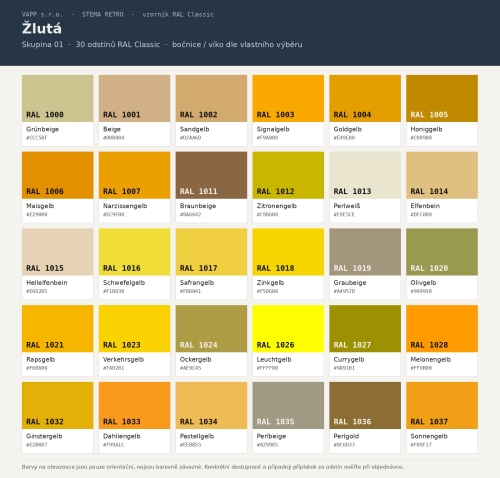The image size is (500, 478).
Task: Choose the RAL 1002 Sandgelb swatch
Action: coord(211,110)
